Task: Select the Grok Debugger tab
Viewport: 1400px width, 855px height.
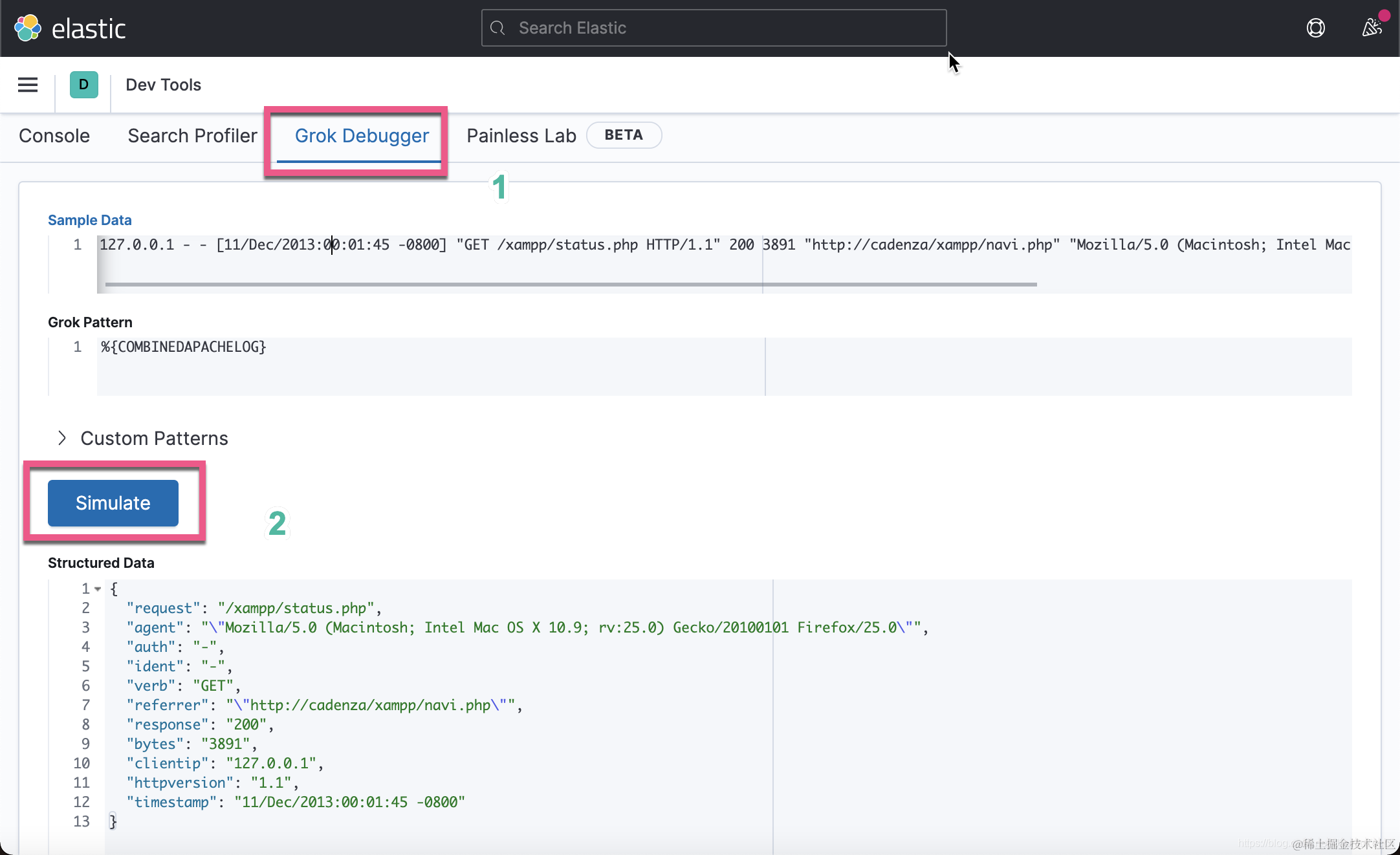Action: [362, 136]
